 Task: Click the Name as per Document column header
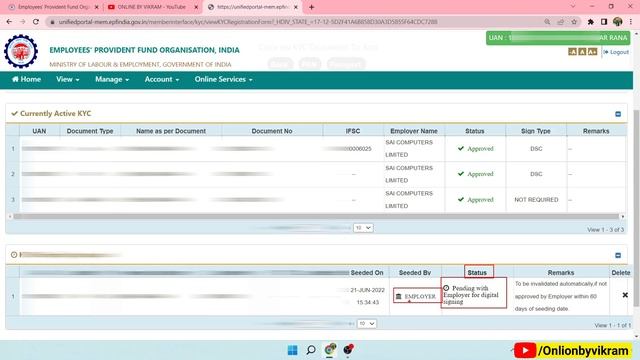pyautogui.click(x=171, y=131)
